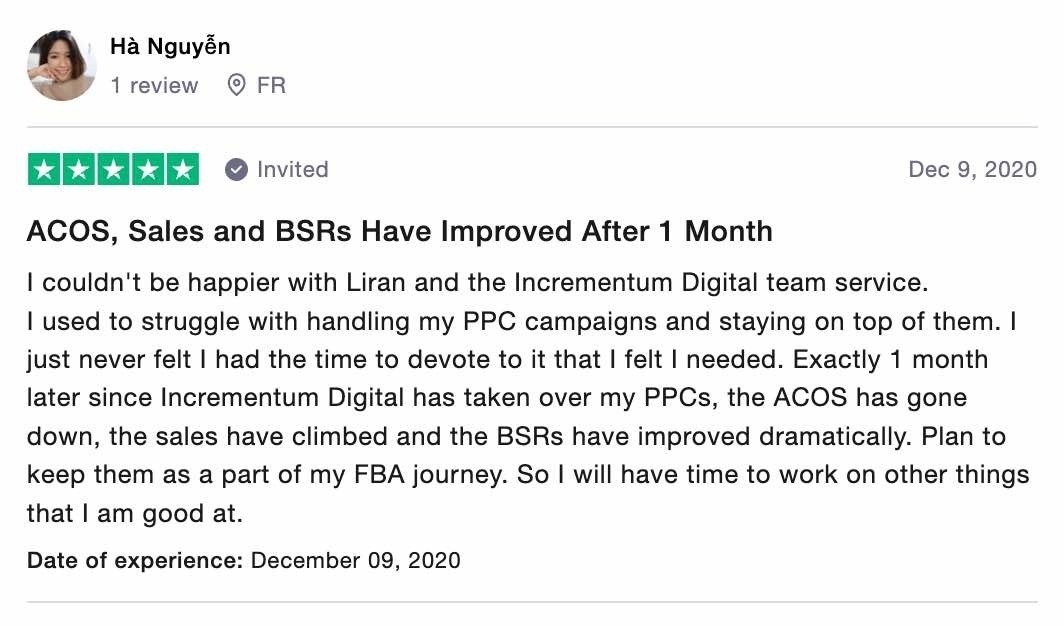Screen dimensions: 1064x626
Task: Click the first green rating star
Action: pos(44,169)
